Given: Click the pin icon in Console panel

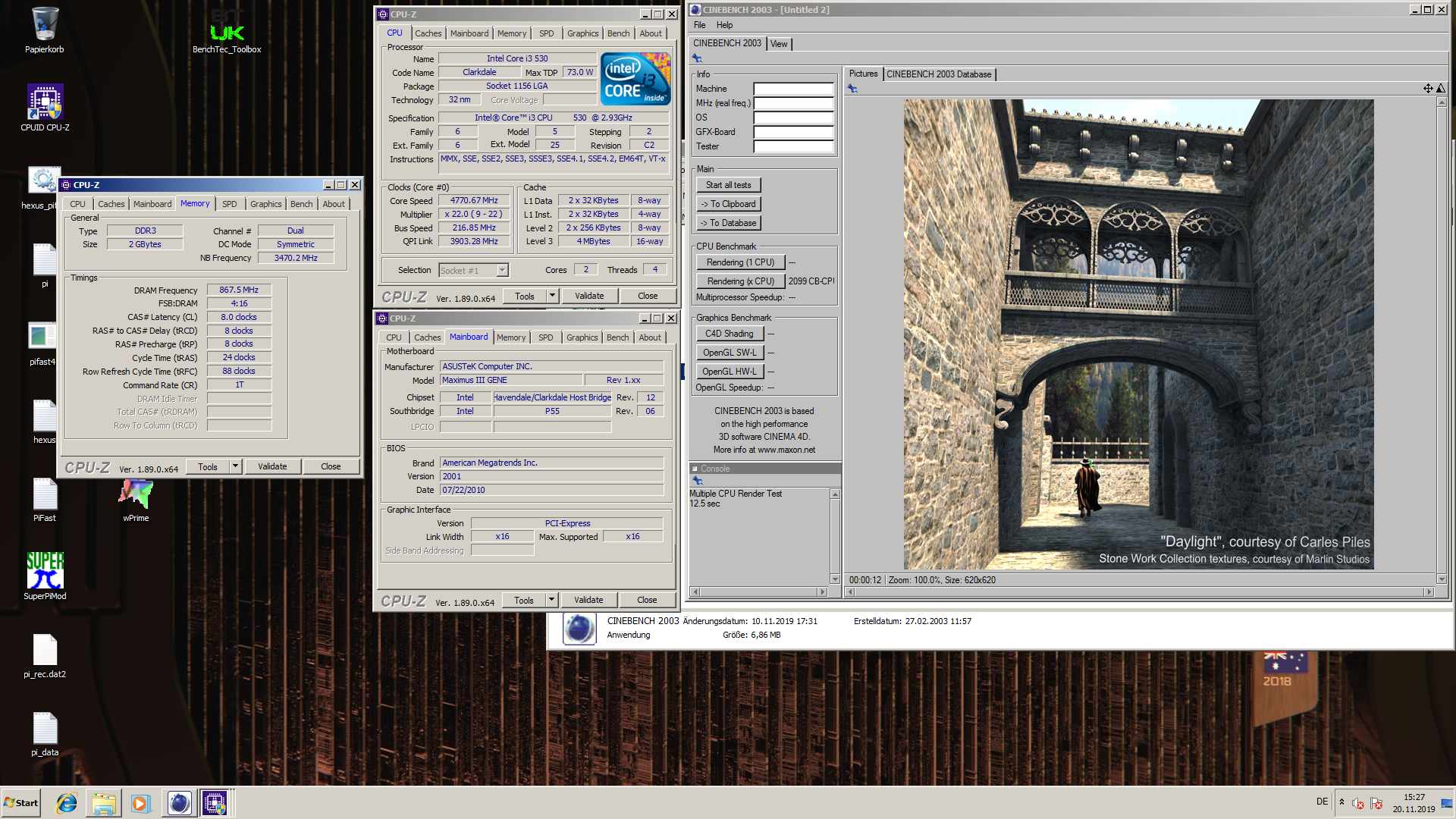Looking at the screenshot, I should click(x=698, y=481).
